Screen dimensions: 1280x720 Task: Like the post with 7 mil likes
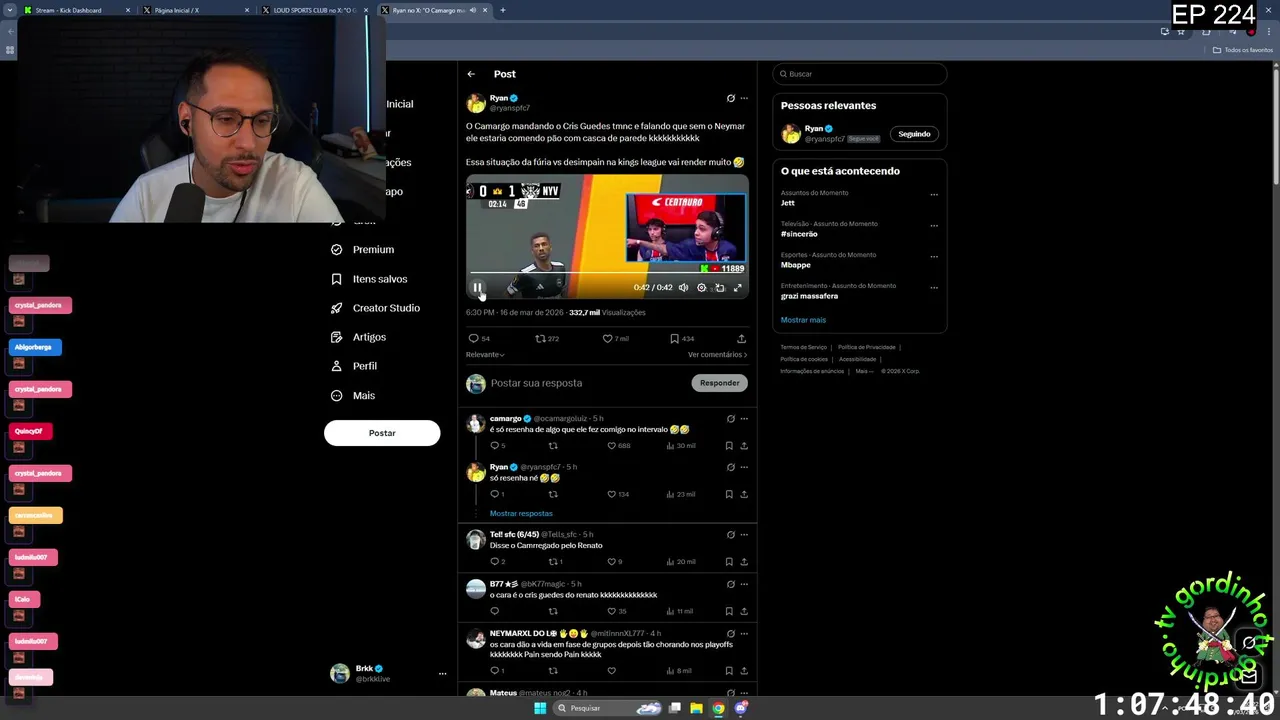coord(615,339)
